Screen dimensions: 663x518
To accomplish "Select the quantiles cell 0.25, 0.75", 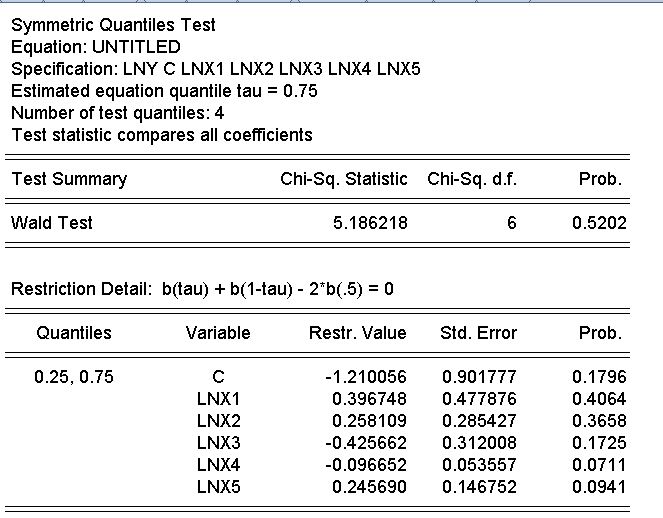I will 74,377.
